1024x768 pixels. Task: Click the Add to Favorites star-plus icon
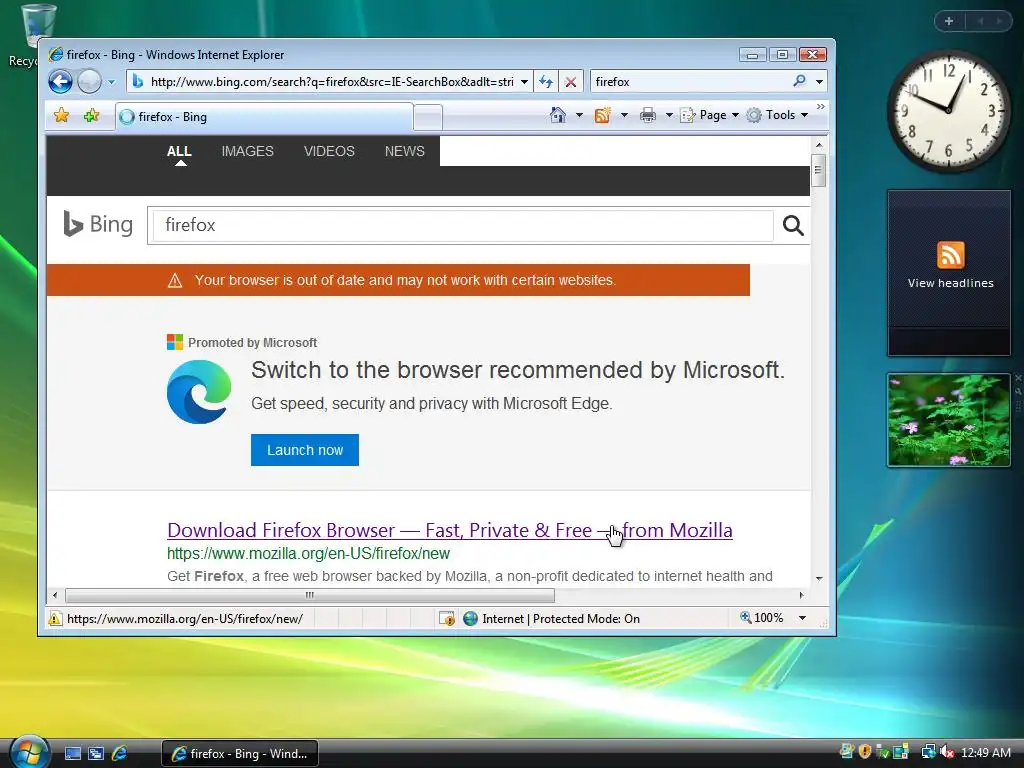[91, 116]
